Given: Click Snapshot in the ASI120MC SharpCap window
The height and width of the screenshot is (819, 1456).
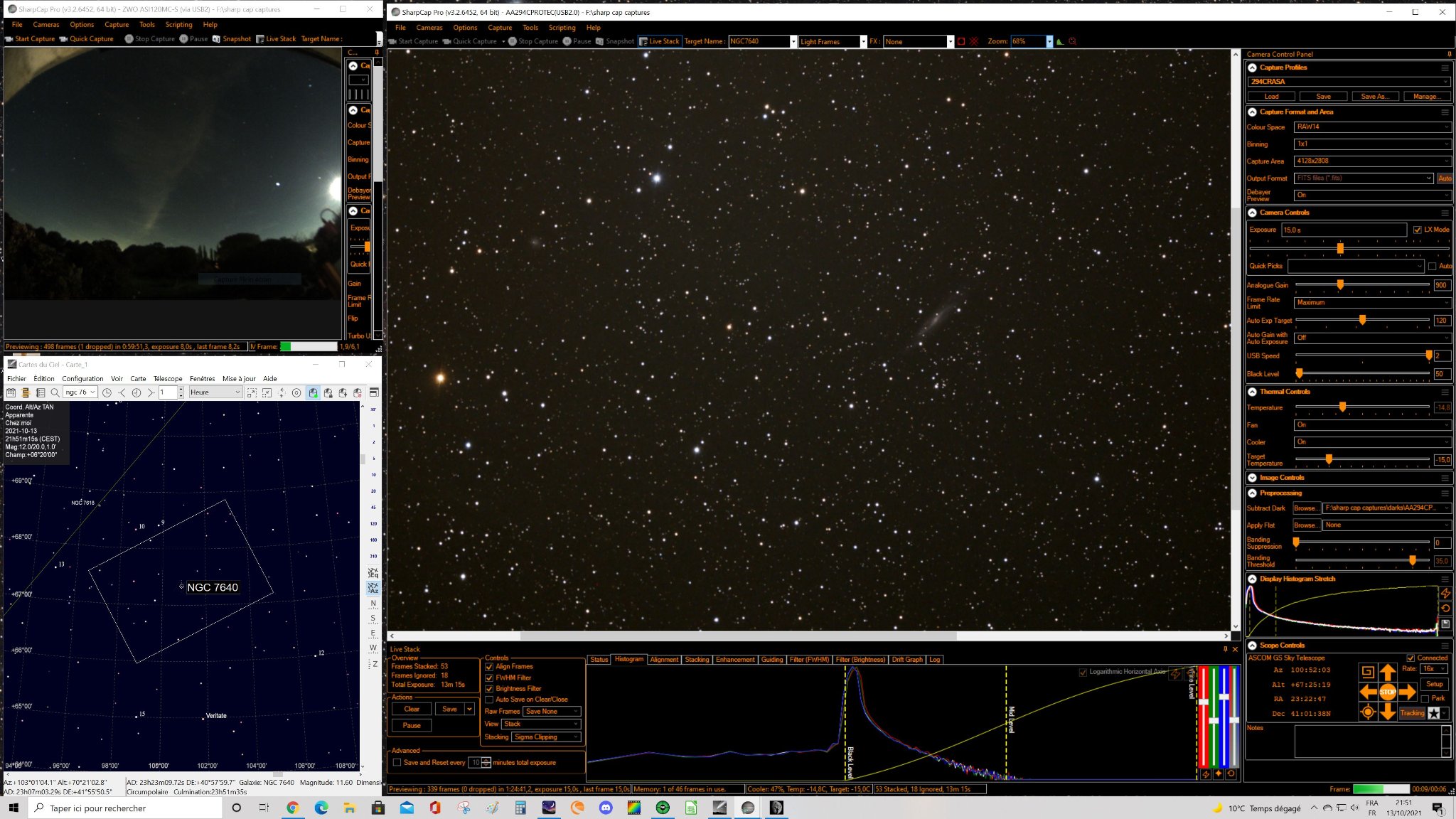Looking at the screenshot, I should click(x=232, y=39).
